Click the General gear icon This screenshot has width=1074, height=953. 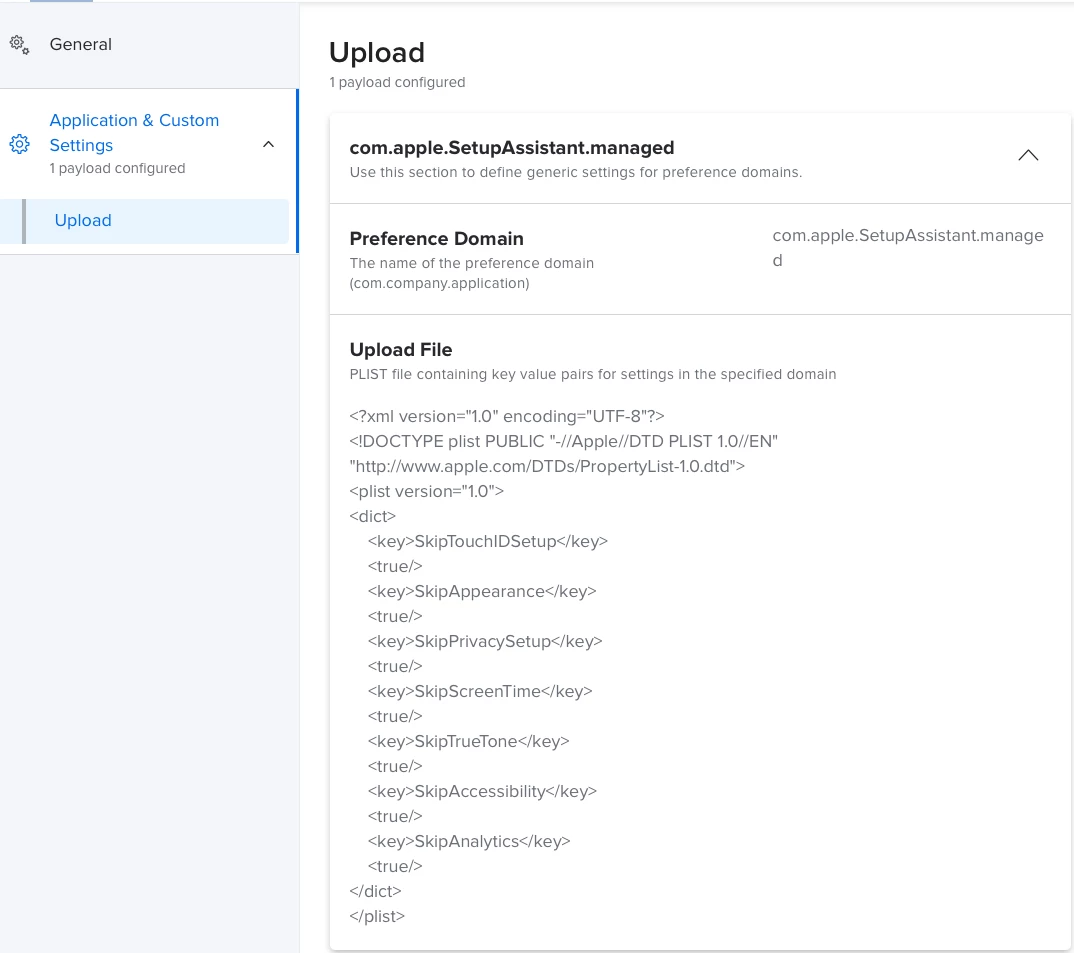point(19,45)
